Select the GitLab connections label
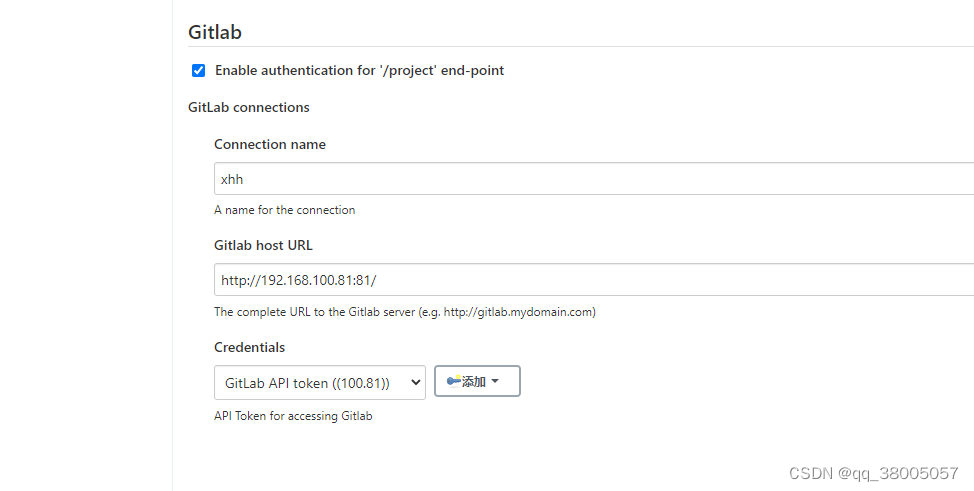 tap(249, 107)
